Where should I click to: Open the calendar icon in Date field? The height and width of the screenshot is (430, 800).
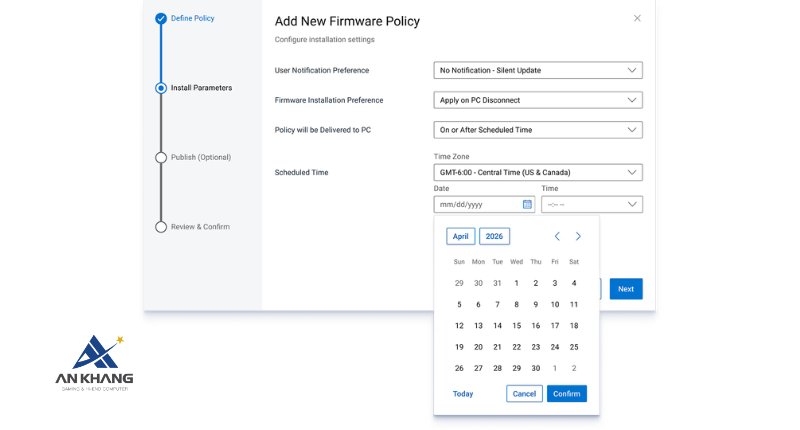(x=527, y=205)
